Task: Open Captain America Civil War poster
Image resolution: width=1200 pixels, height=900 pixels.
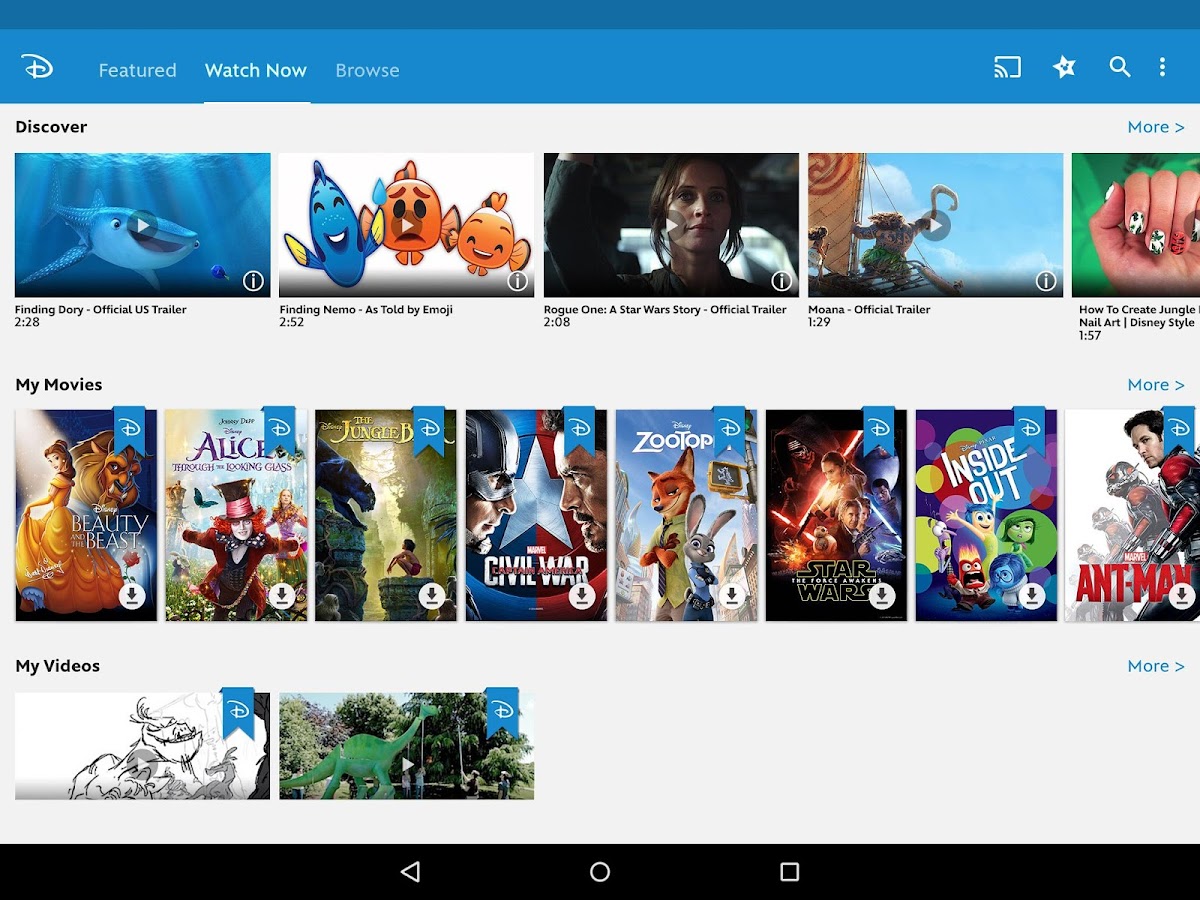Action: pyautogui.click(x=536, y=515)
